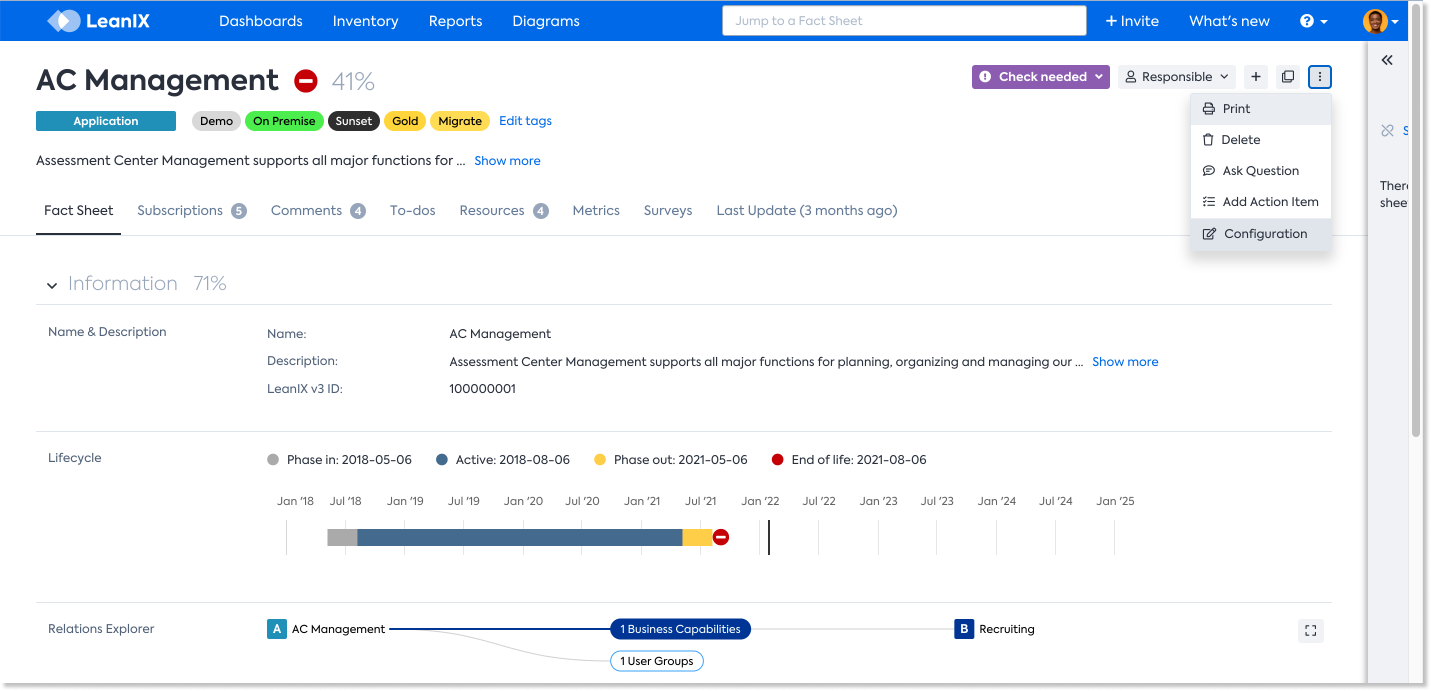
Task: Collapse the Information section chevron
Action: [x=52, y=286]
